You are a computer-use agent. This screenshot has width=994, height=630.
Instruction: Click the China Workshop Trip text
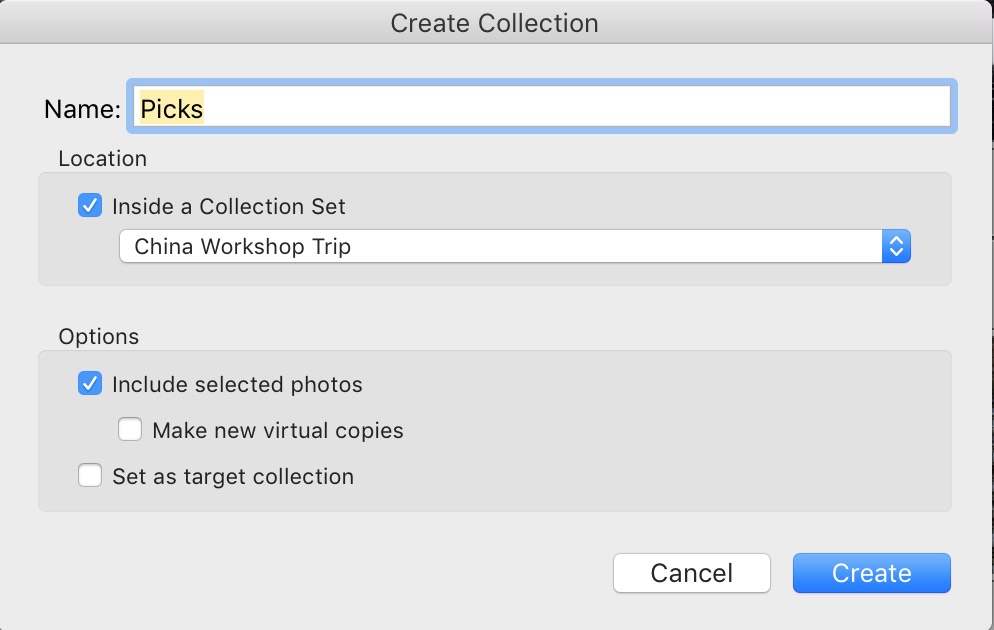(243, 247)
